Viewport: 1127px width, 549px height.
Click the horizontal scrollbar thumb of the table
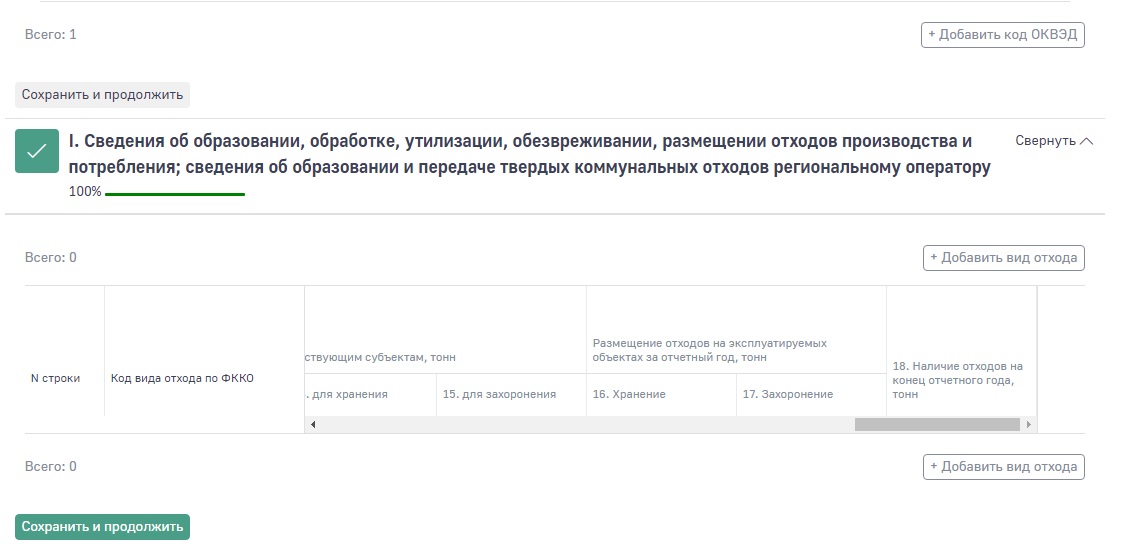click(x=936, y=425)
